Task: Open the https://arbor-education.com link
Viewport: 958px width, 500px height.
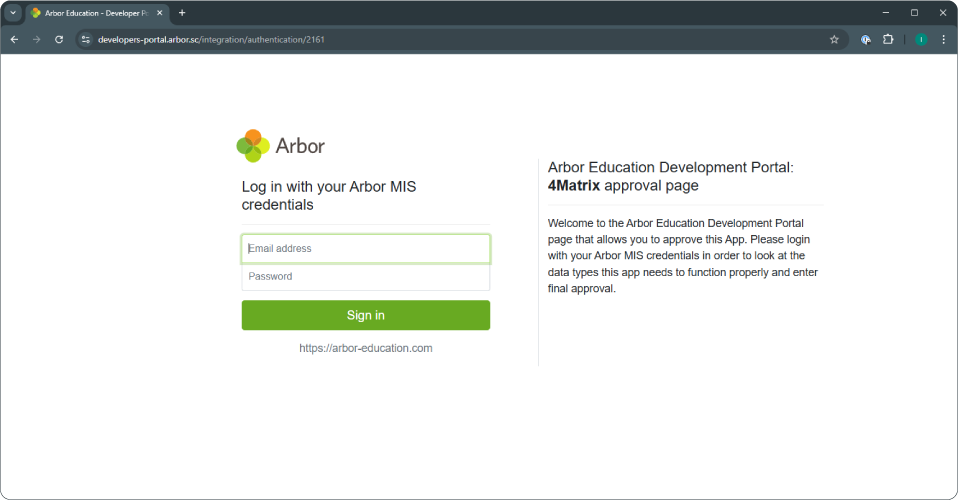Action: [x=366, y=348]
